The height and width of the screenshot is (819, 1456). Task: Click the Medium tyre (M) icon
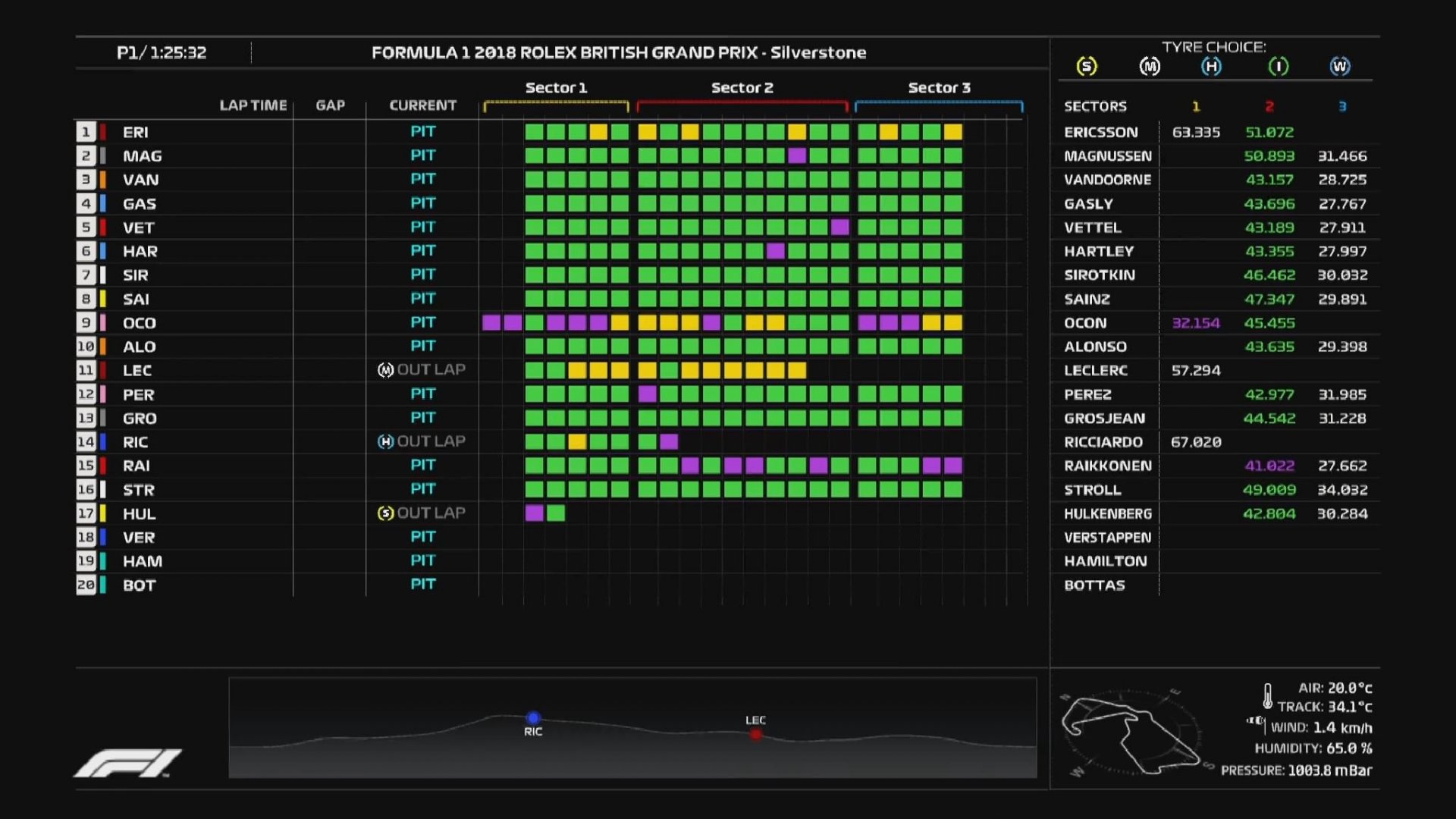pyautogui.click(x=1150, y=67)
